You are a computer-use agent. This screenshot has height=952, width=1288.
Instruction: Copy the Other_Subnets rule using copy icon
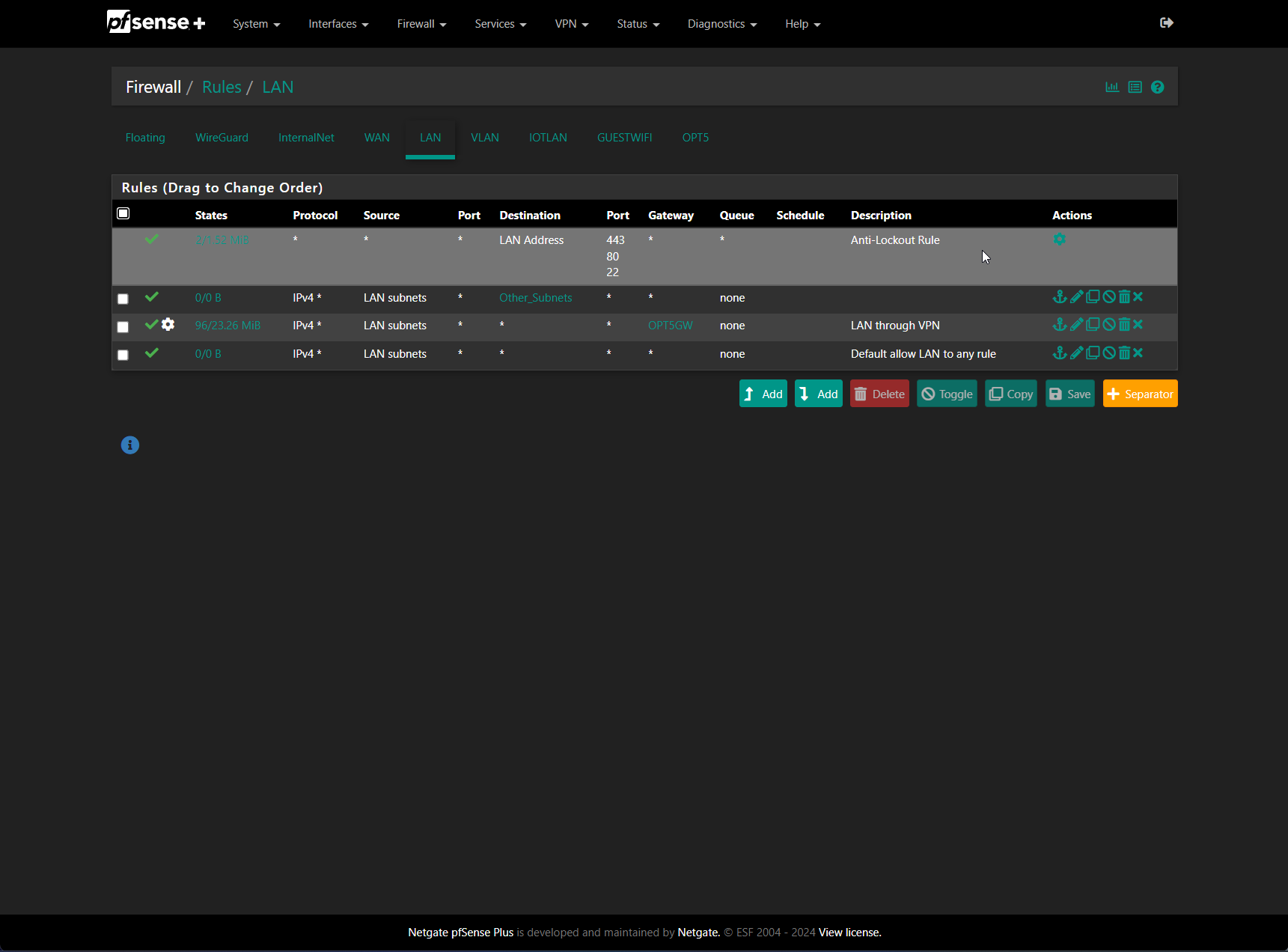click(1093, 297)
